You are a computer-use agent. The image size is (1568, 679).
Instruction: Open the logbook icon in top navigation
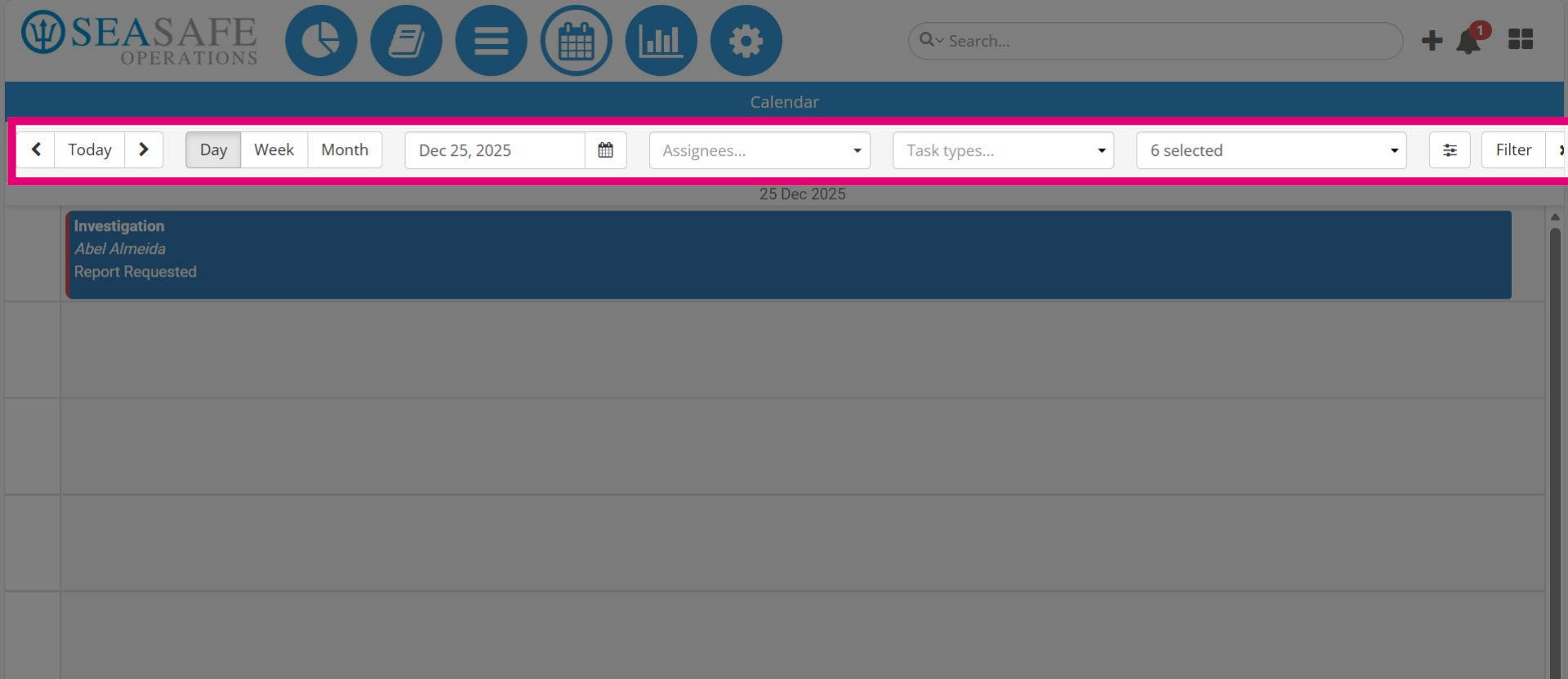[x=406, y=41]
